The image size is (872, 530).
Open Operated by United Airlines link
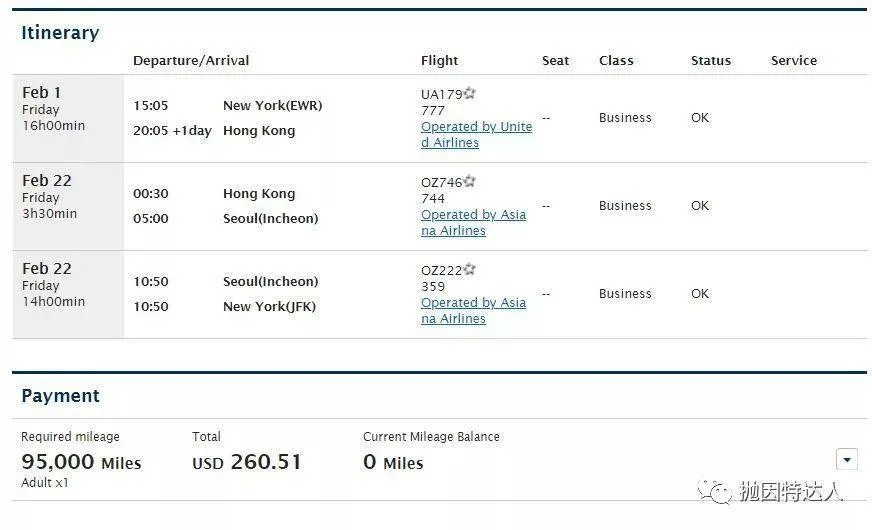click(x=477, y=135)
